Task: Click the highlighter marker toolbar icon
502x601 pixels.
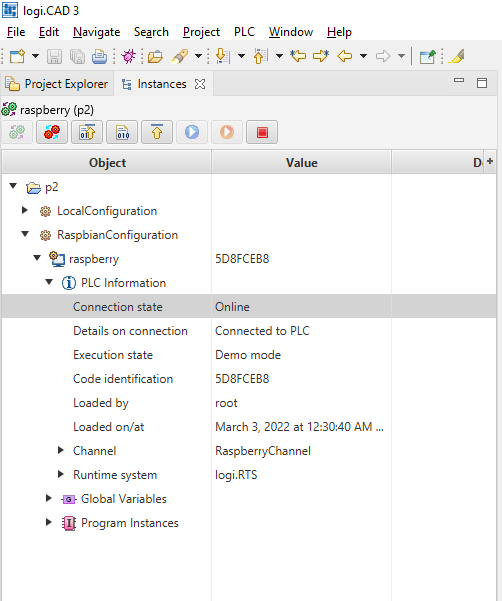Action: coord(457,56)
